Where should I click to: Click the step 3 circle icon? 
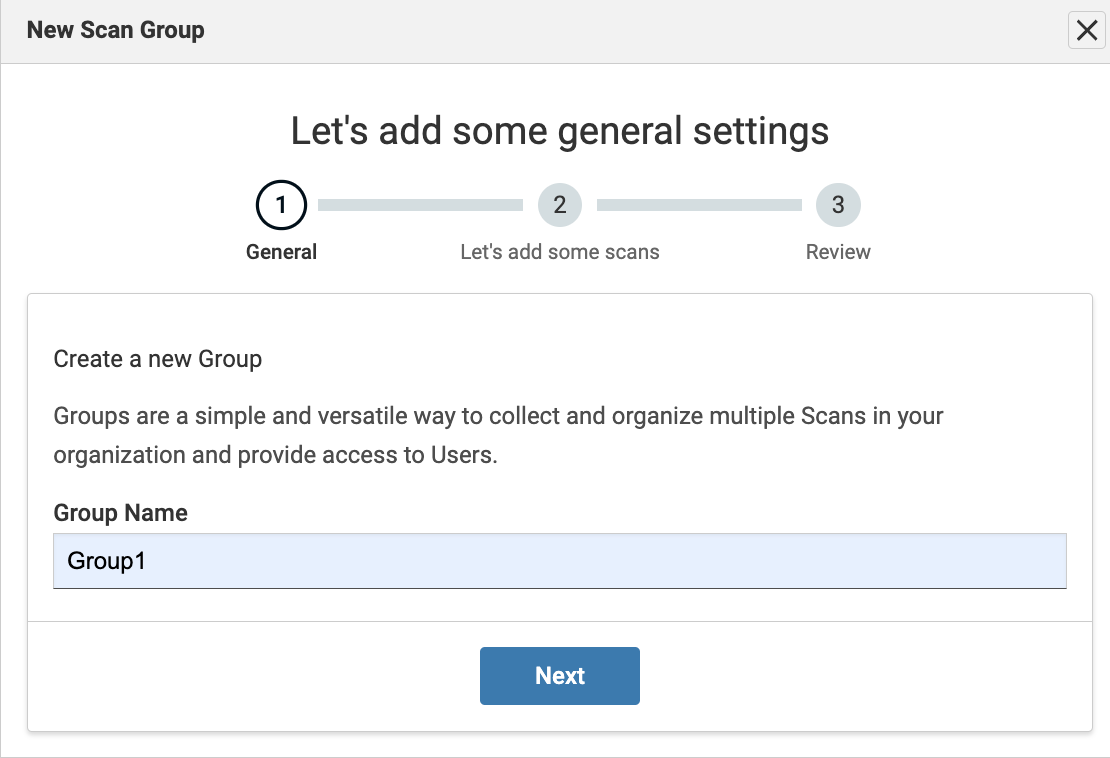(838, 204)
